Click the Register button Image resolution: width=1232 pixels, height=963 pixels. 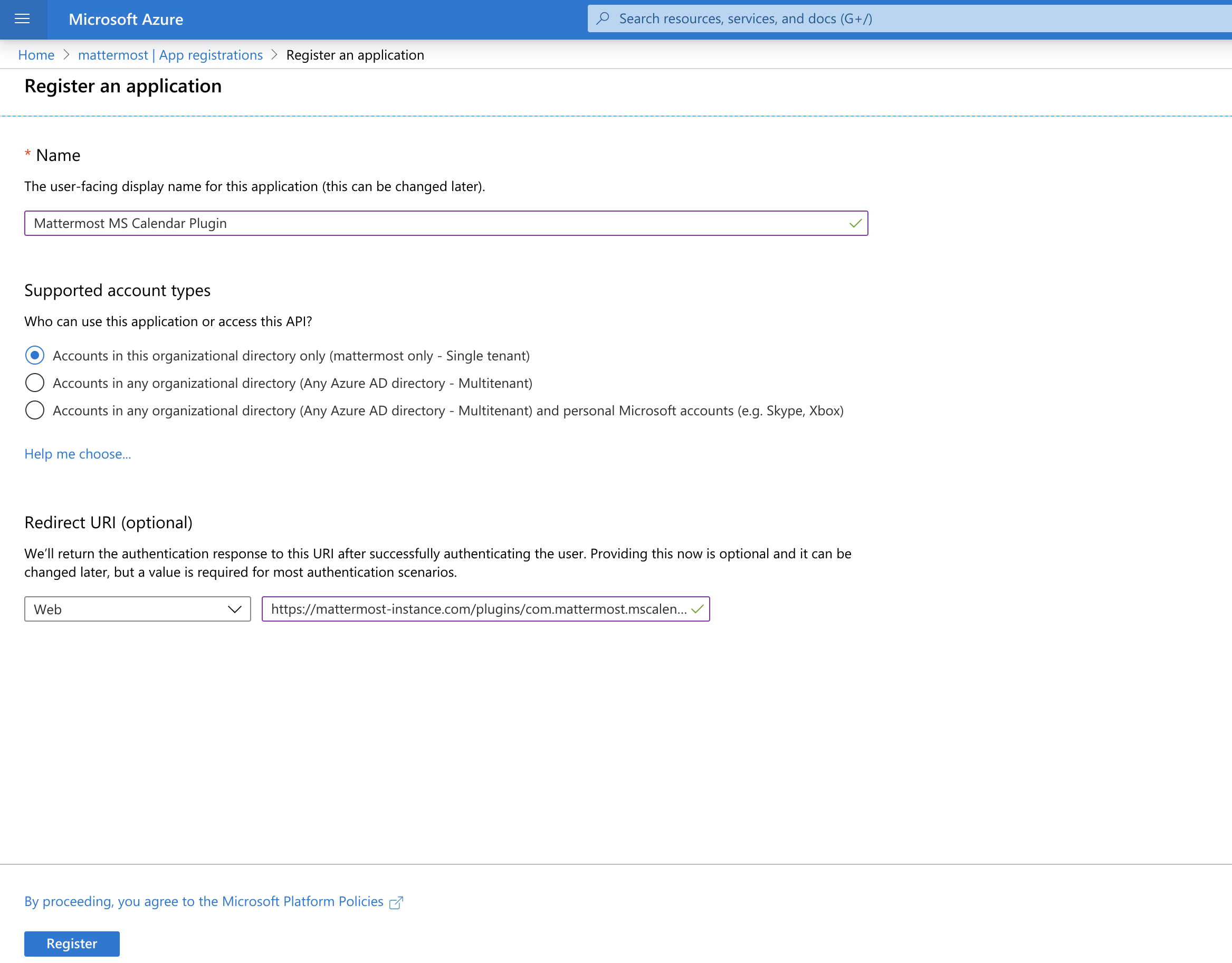click(72, 943)
